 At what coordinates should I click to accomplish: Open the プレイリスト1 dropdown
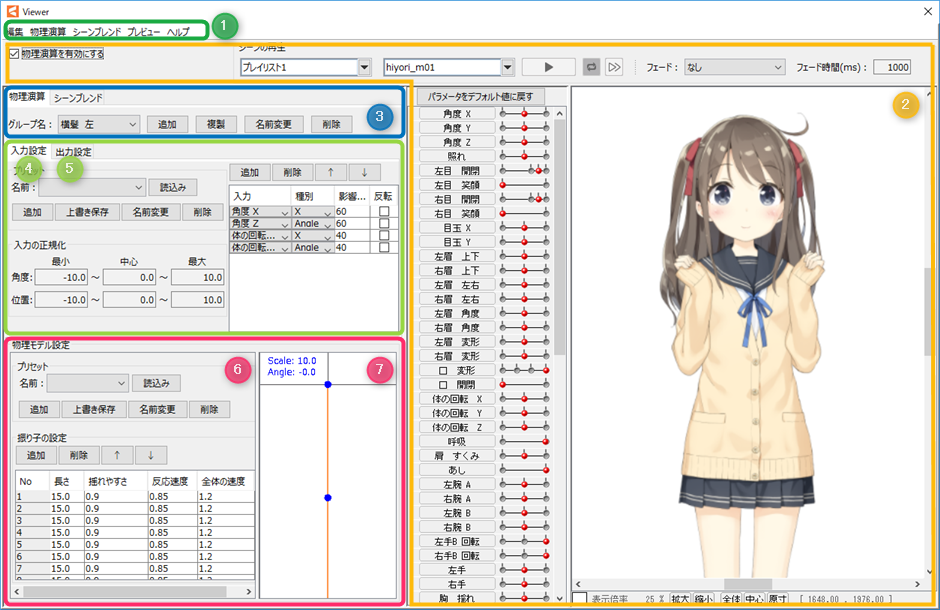click(x=364, y=67)
